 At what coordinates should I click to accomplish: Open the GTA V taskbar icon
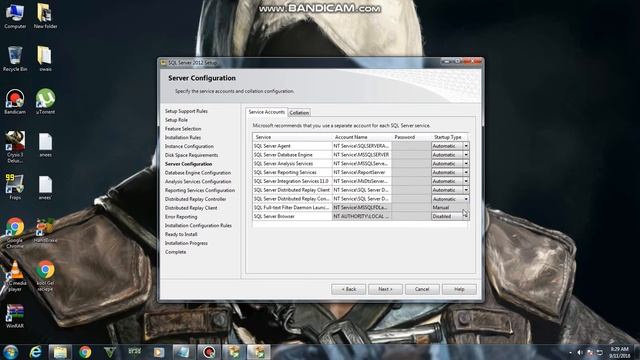point(110,352)
